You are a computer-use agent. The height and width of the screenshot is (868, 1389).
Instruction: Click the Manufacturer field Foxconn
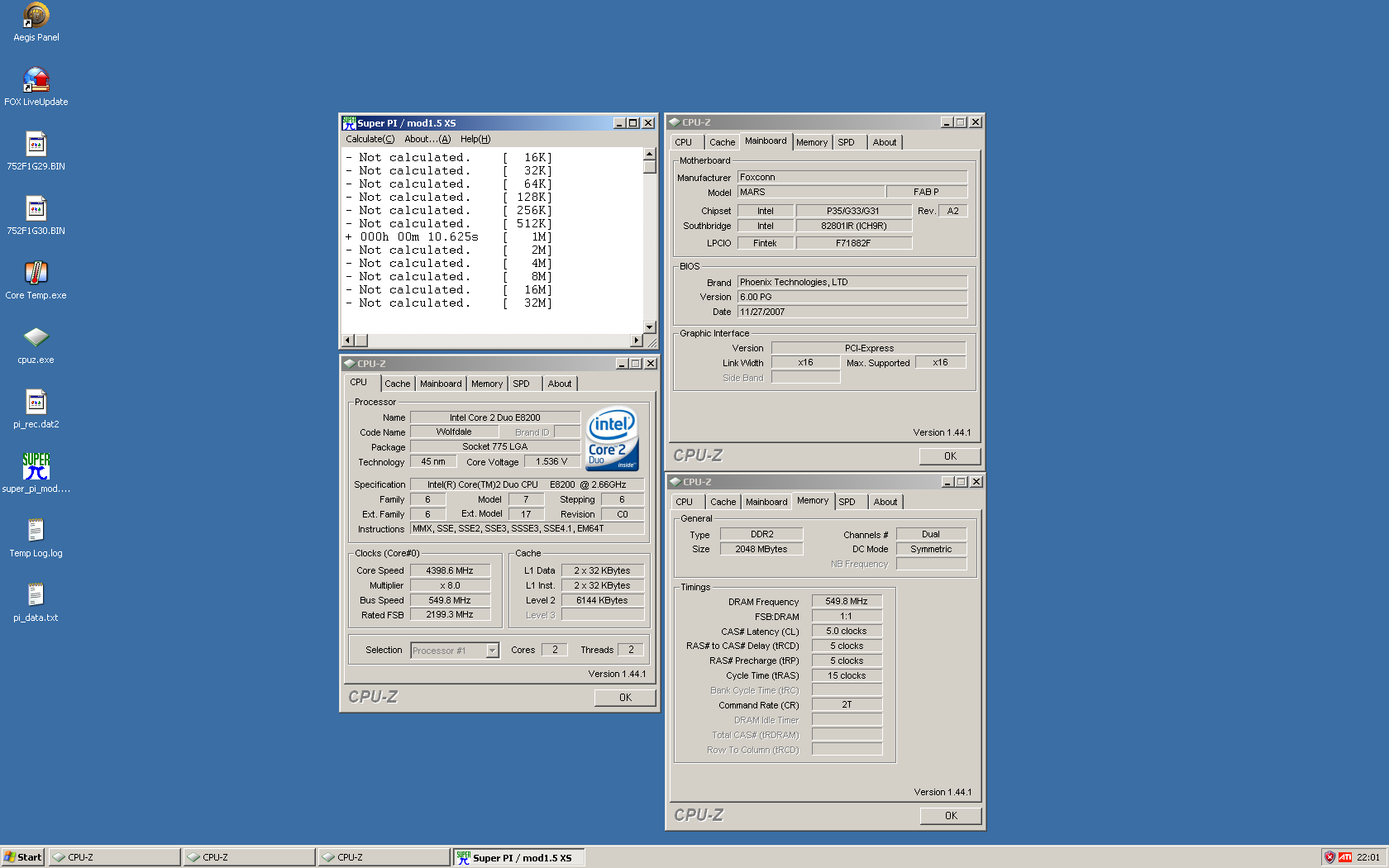click(x=852, y=177)
